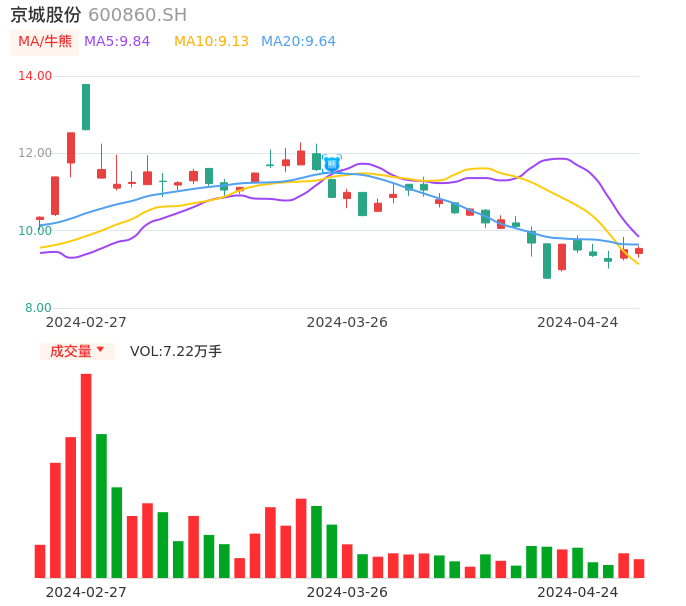Click the first red volume bar on left
Image resolution: width=686 pixels, height=606 pixels.
[x=40, y=561]
